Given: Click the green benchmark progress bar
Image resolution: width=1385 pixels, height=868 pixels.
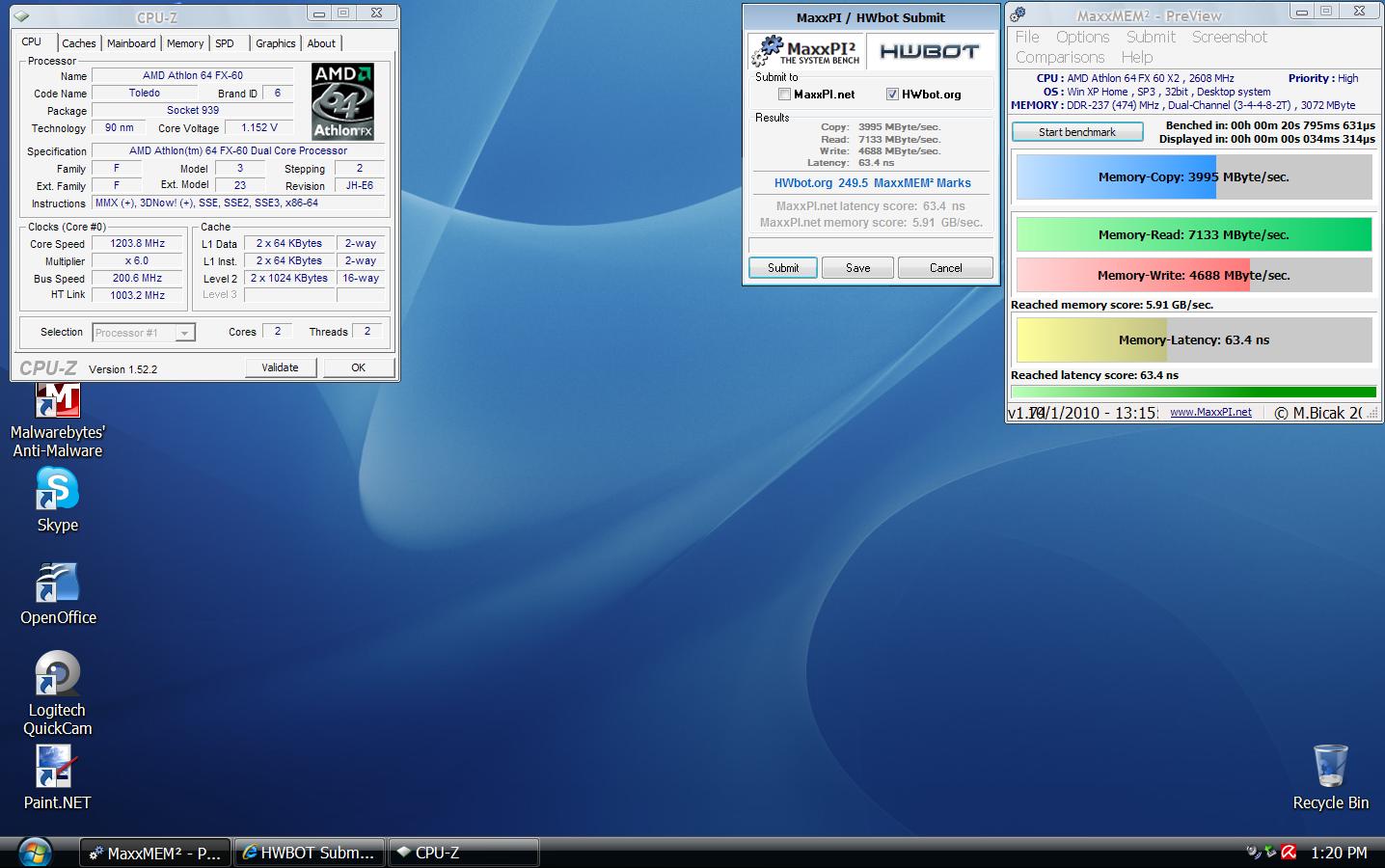Looking at the screenshot, I should [1193, 393].
